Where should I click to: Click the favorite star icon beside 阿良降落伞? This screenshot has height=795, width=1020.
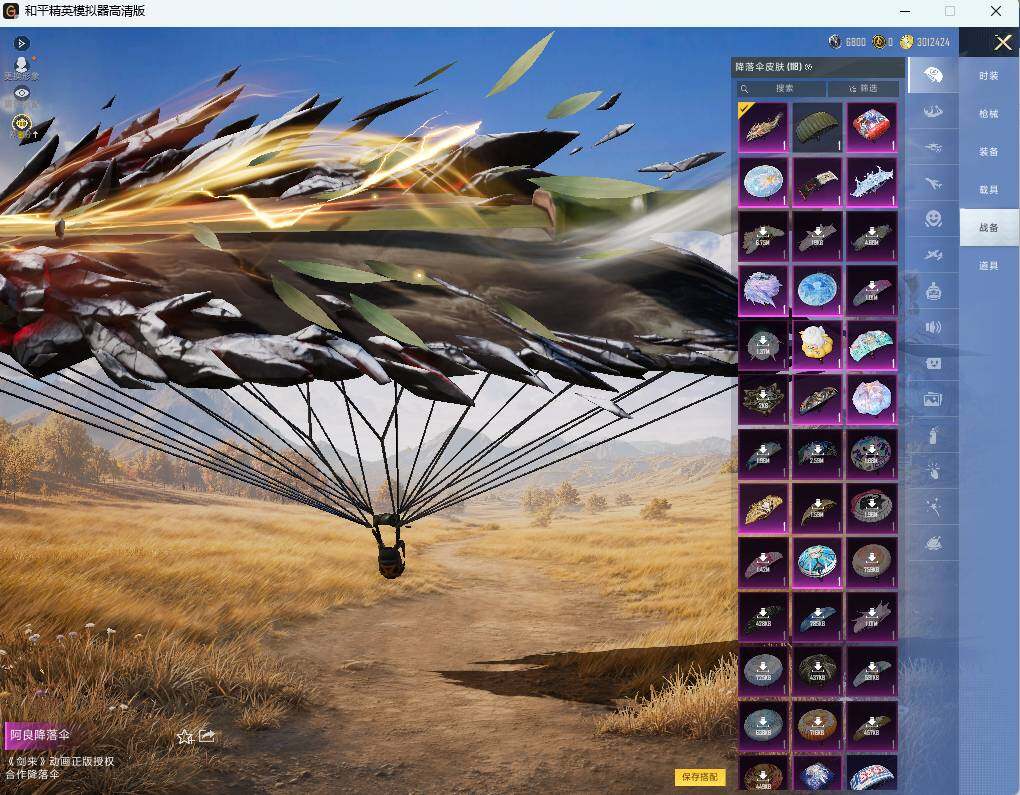pyautogui.click(x=185, y=736)
